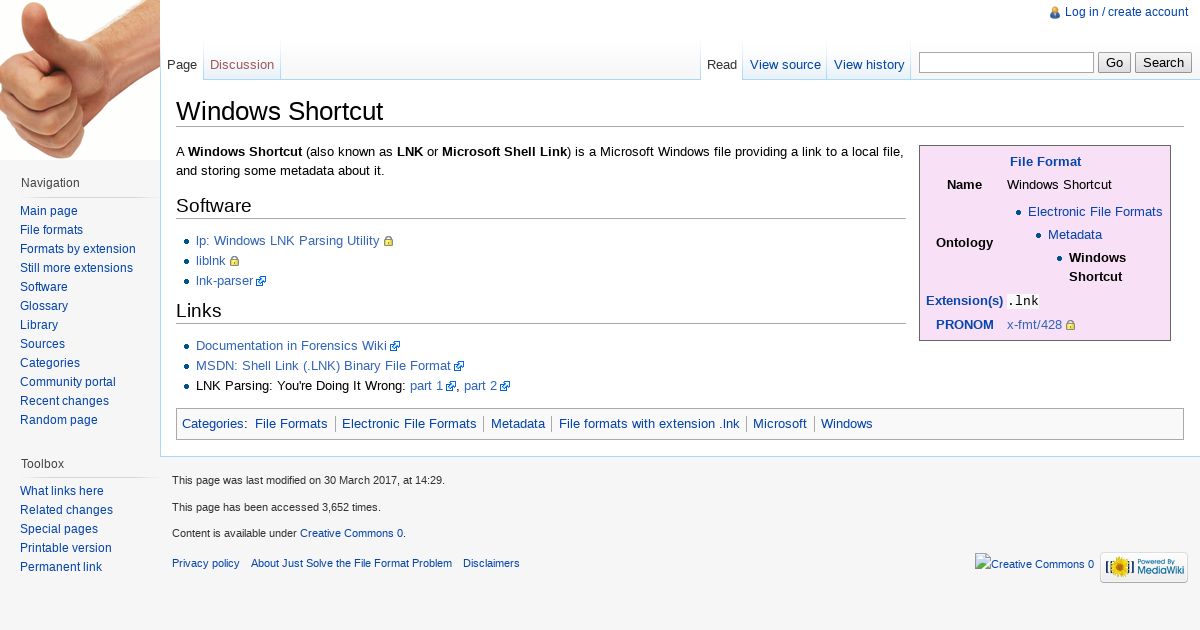Click the lock icon next to liblnk

click(235, 261)
